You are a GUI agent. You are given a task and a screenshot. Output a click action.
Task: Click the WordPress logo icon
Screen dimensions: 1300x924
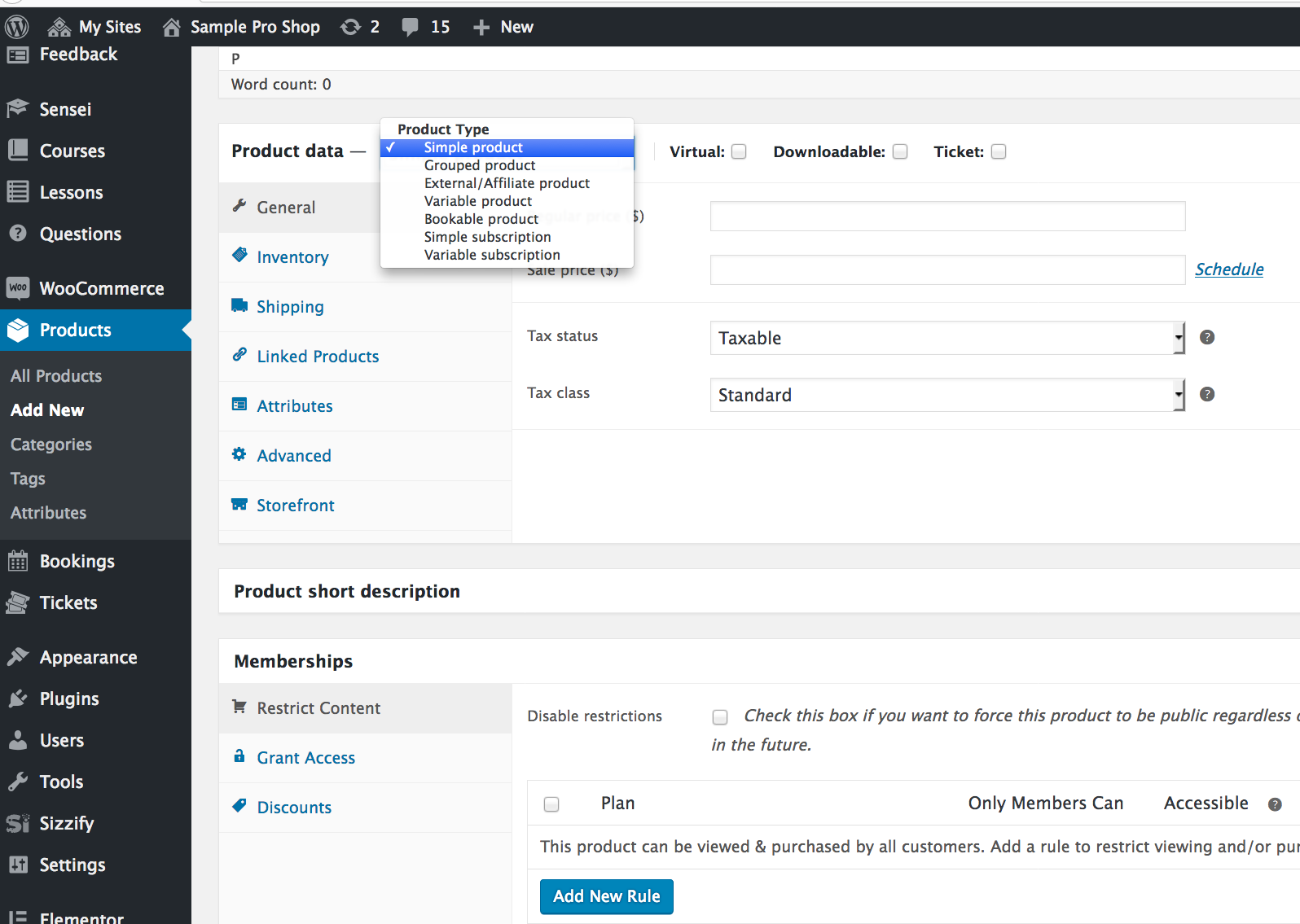tap(16, 27)
